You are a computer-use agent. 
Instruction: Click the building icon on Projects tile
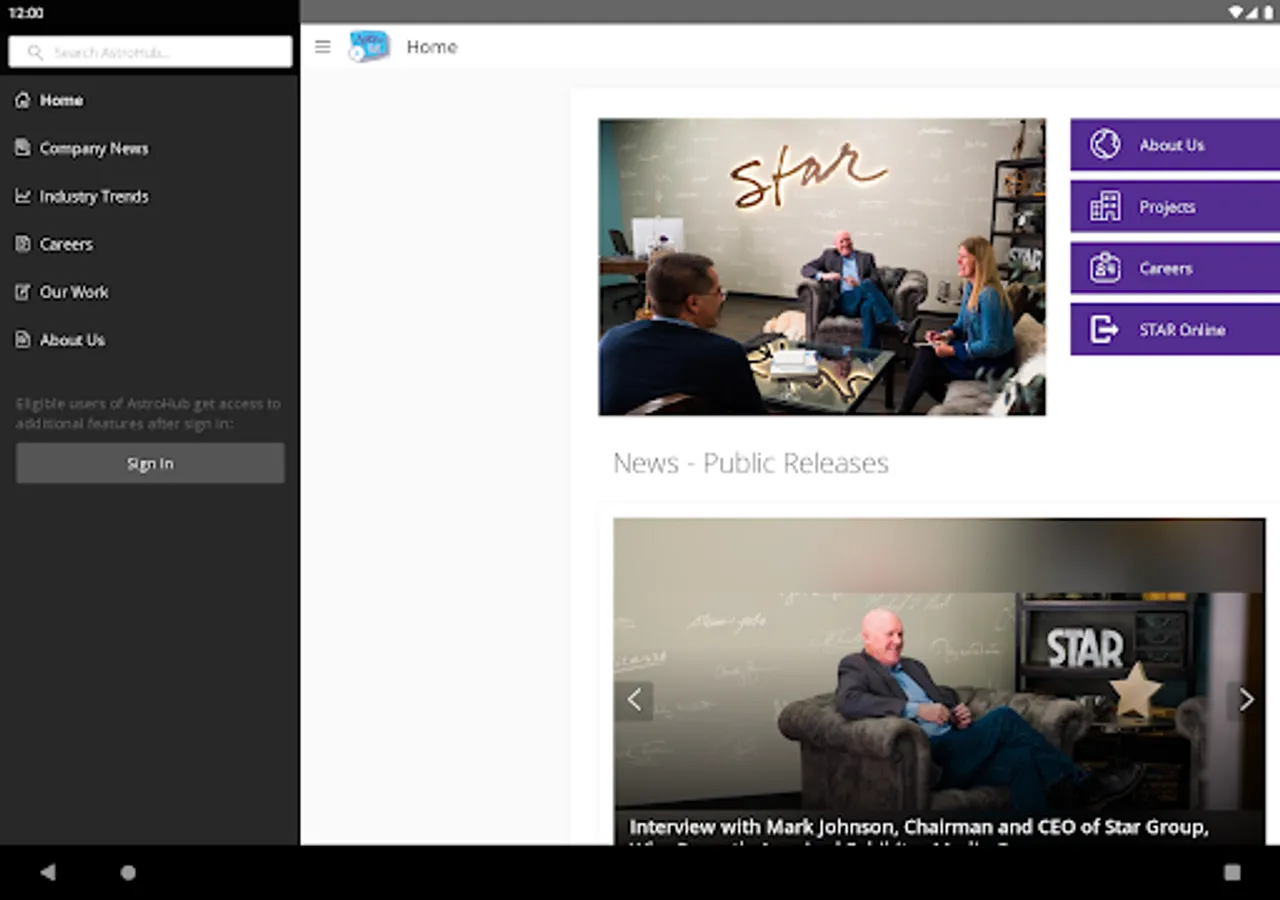click(x=1104, y=207)
